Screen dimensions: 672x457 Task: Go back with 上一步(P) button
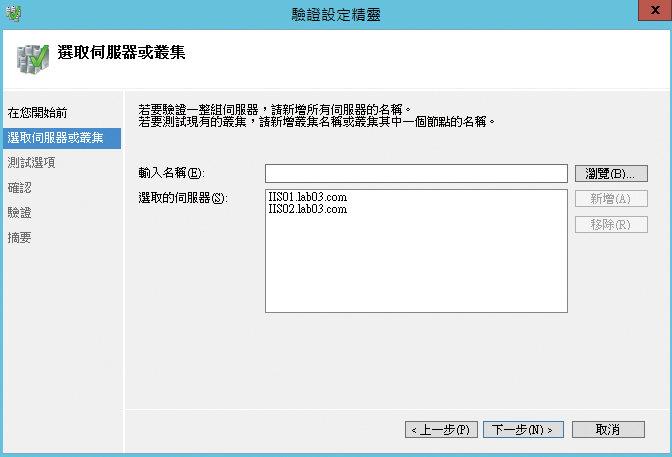click(x=441, y=430)
